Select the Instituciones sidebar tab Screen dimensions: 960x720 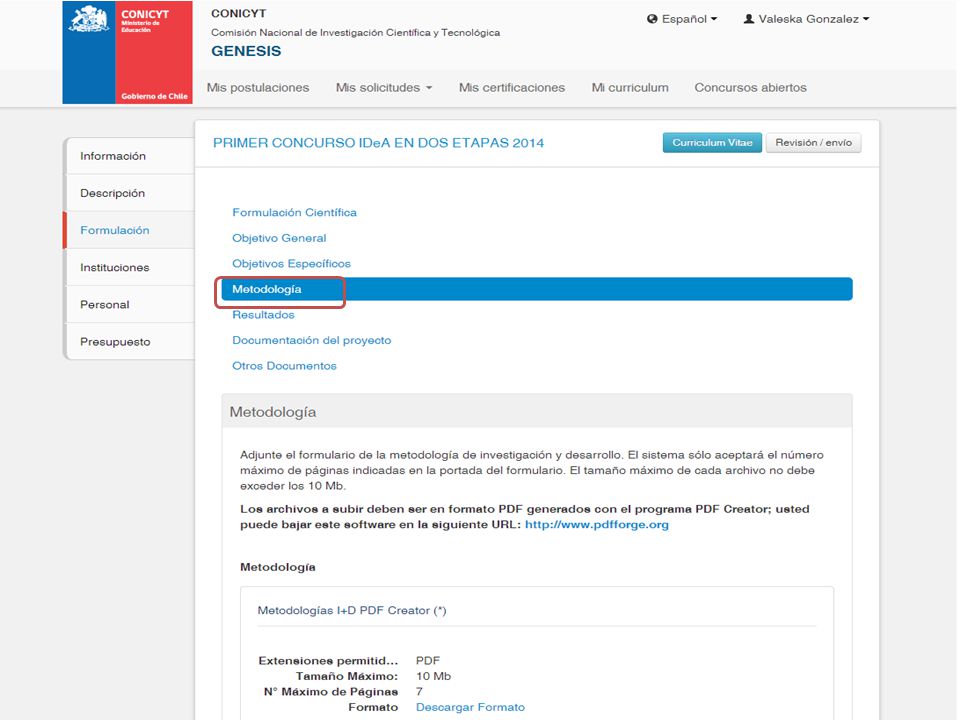[129, 268]
